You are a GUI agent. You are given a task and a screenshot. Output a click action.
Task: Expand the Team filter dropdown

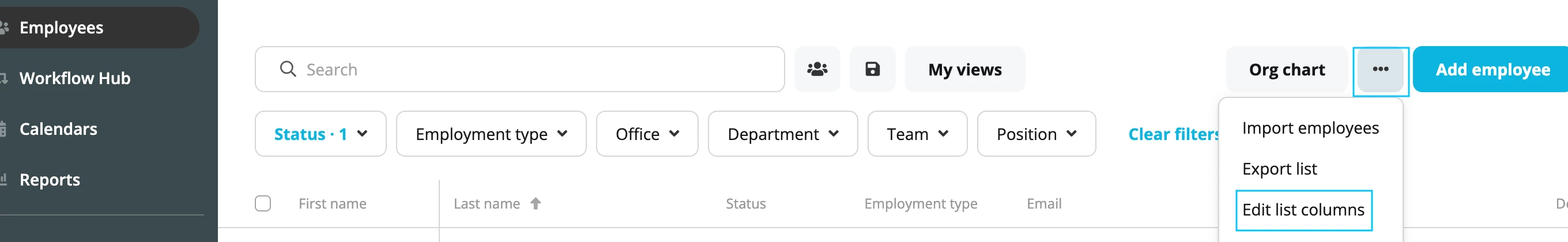(x=917, y=134)
